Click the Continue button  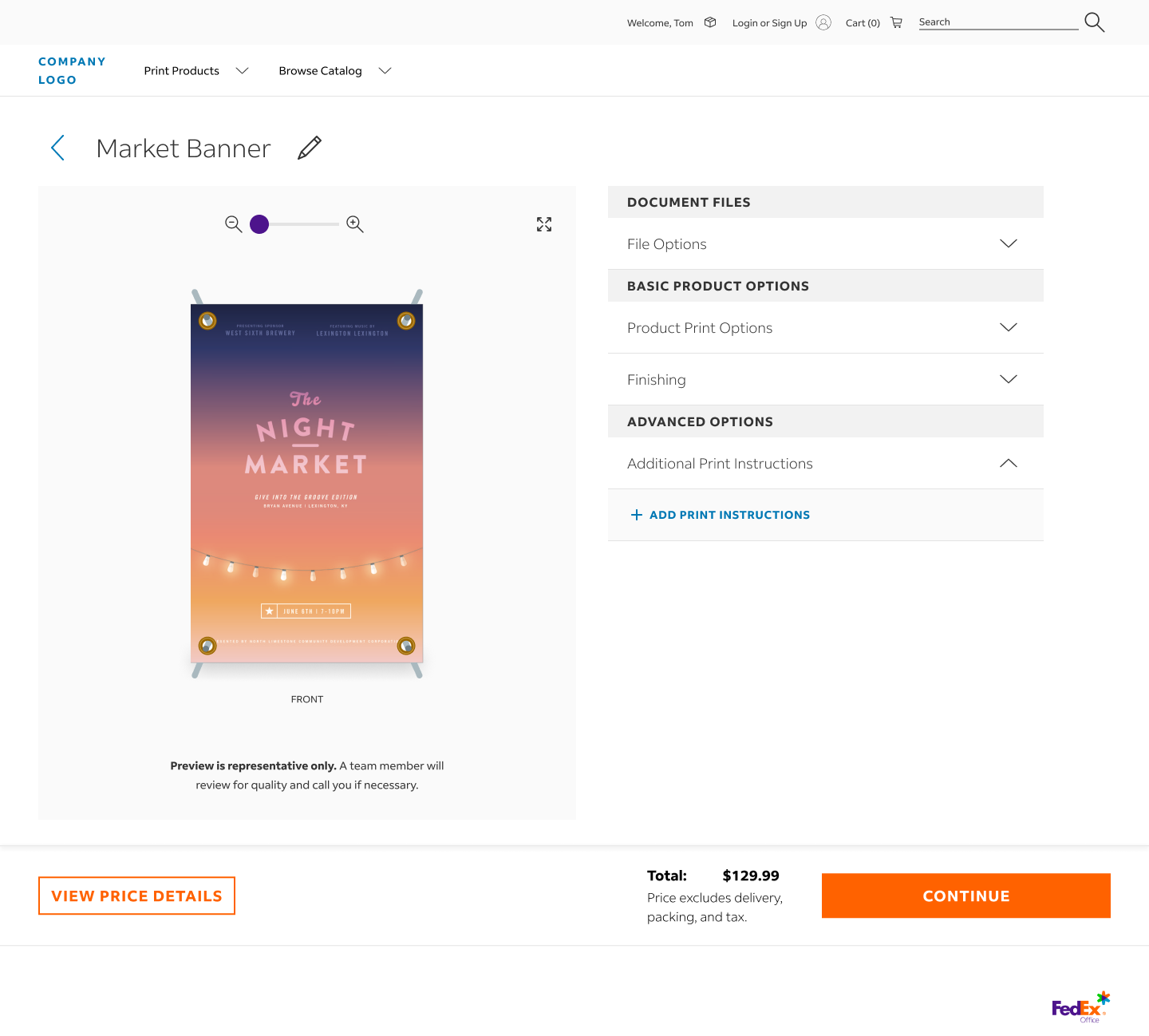pos(966,896)
